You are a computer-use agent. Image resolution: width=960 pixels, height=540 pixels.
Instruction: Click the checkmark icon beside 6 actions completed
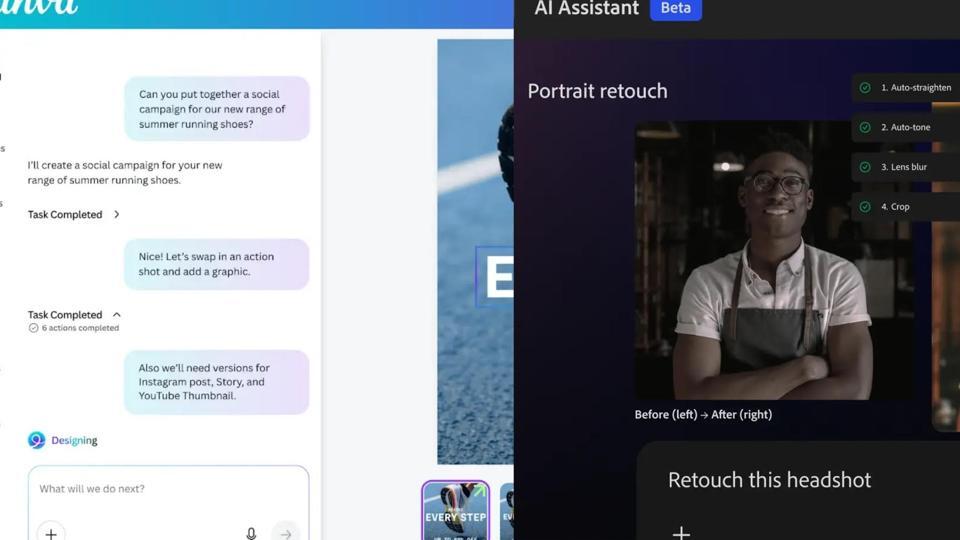point(34,328)
